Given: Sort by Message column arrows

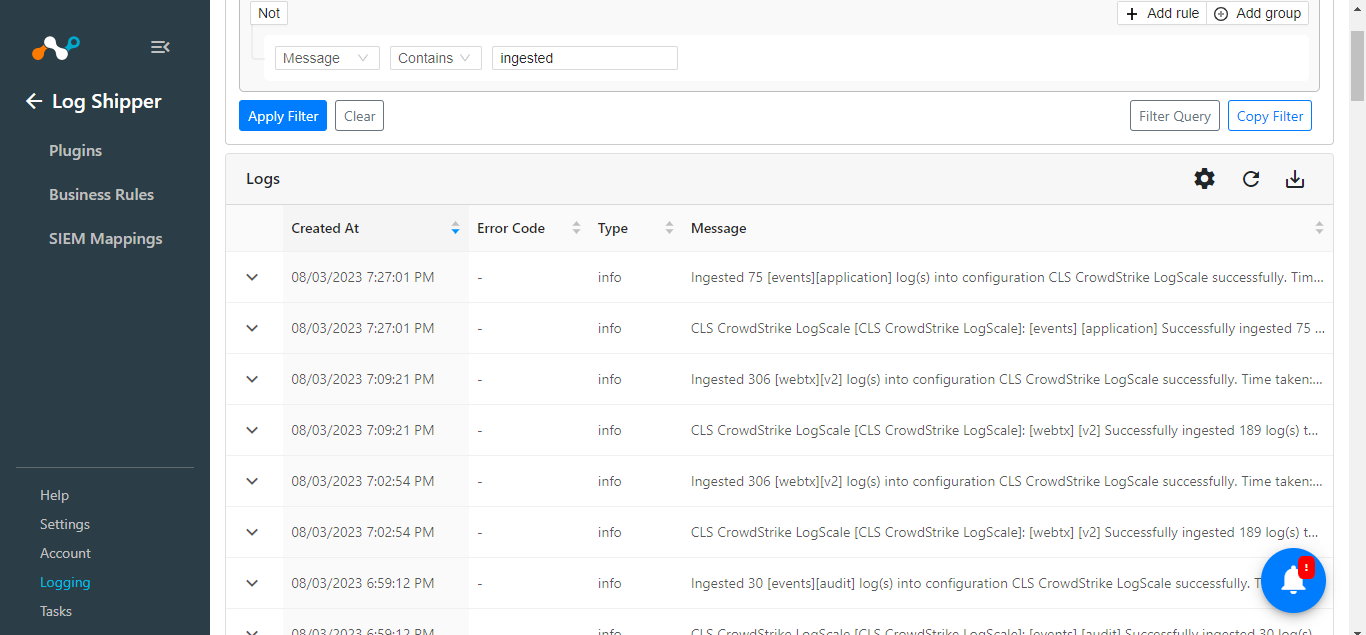Looking at the screenshot, I should pyautogui.click(x=1319, y=228).
